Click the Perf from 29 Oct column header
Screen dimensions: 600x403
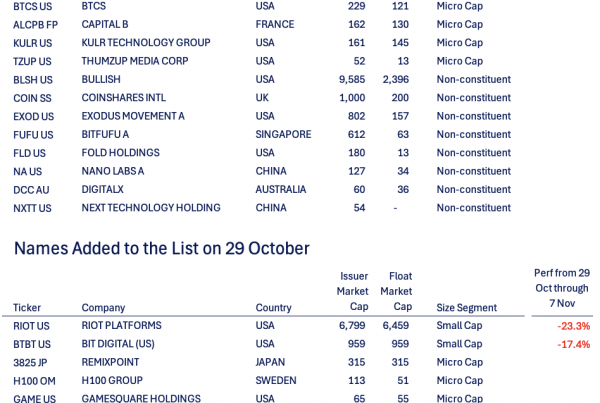point(562,286)
